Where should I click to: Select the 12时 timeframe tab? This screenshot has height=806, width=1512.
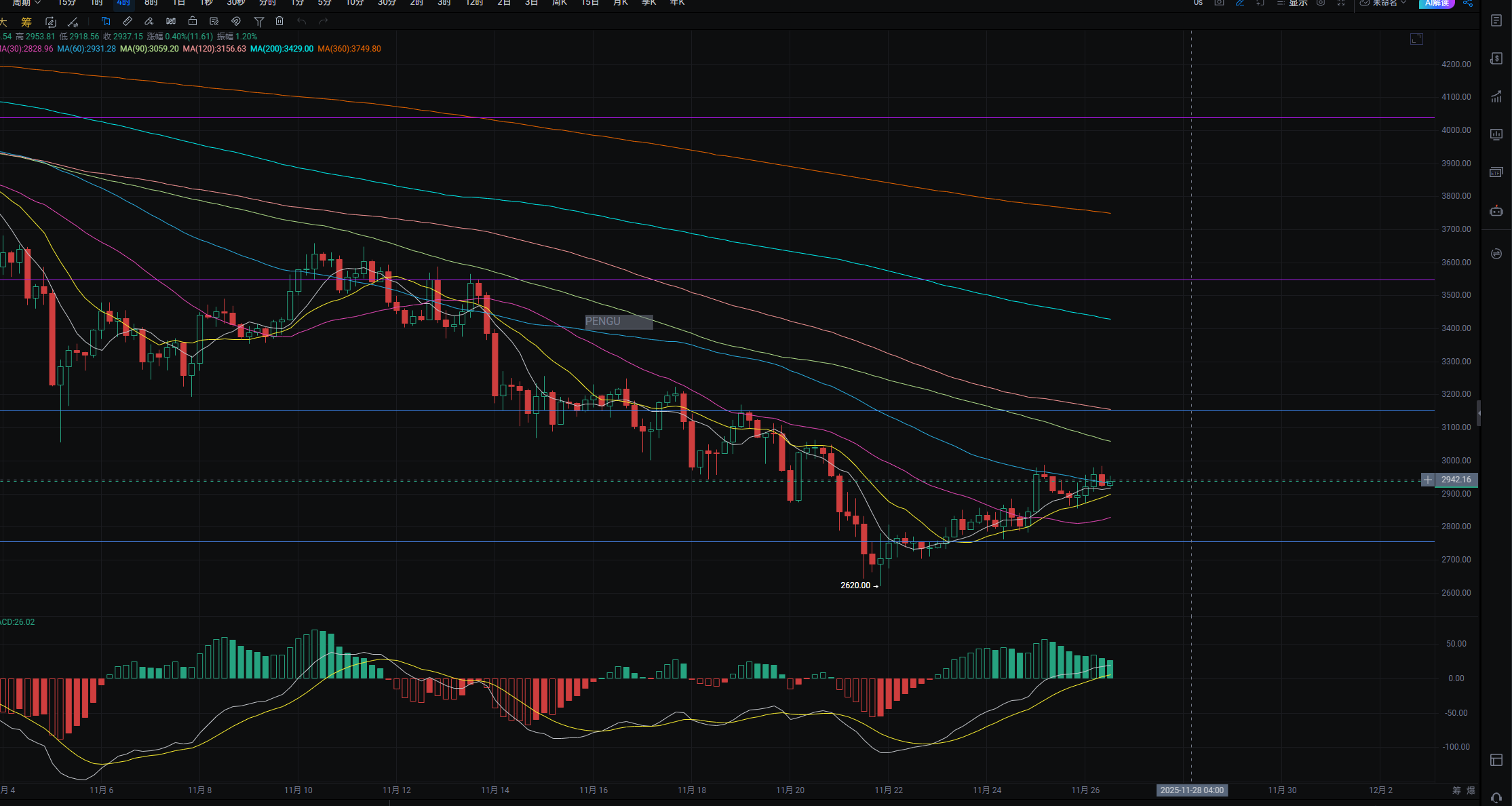click(x=474, y=3)
